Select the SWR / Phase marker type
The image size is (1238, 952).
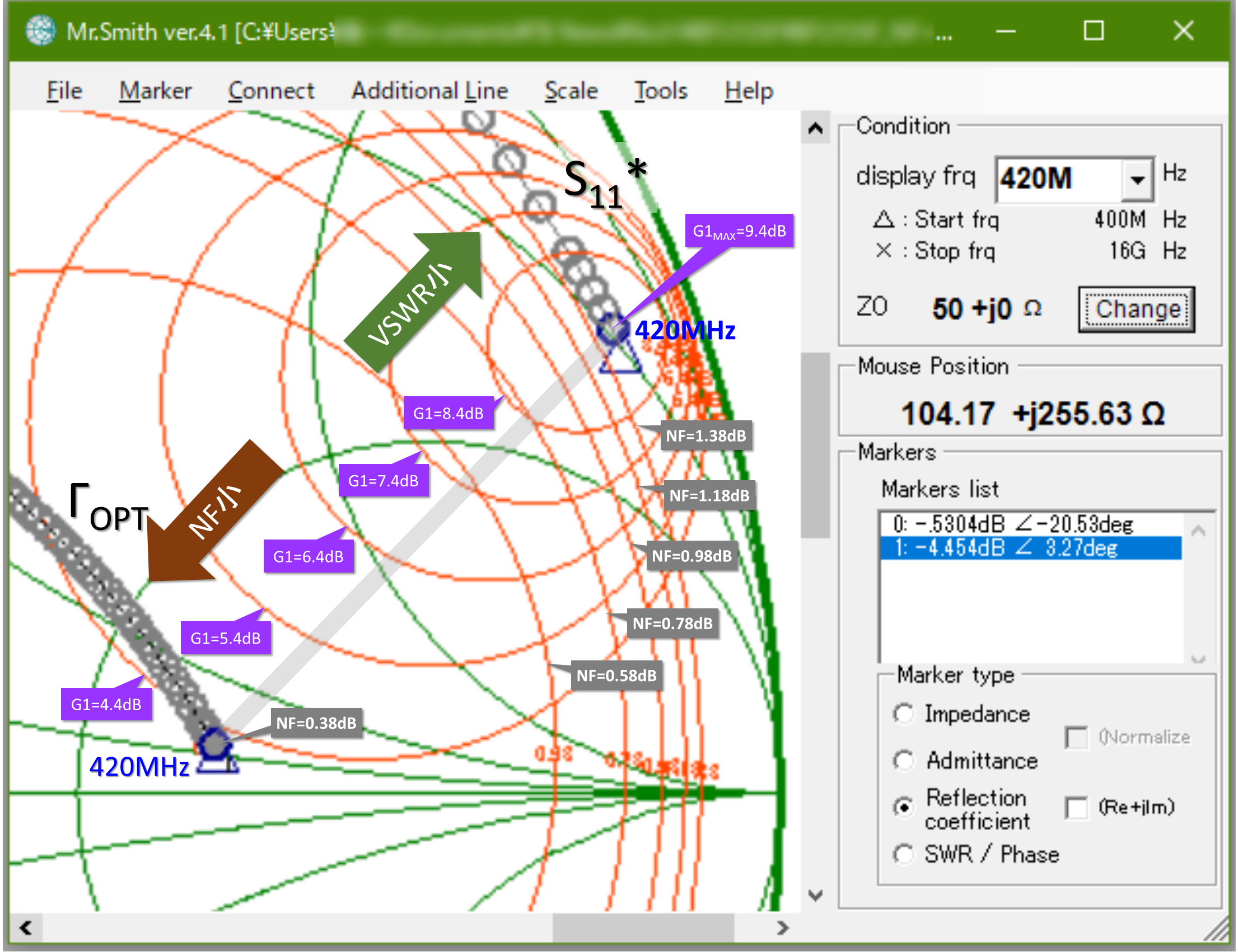(904, 854)
